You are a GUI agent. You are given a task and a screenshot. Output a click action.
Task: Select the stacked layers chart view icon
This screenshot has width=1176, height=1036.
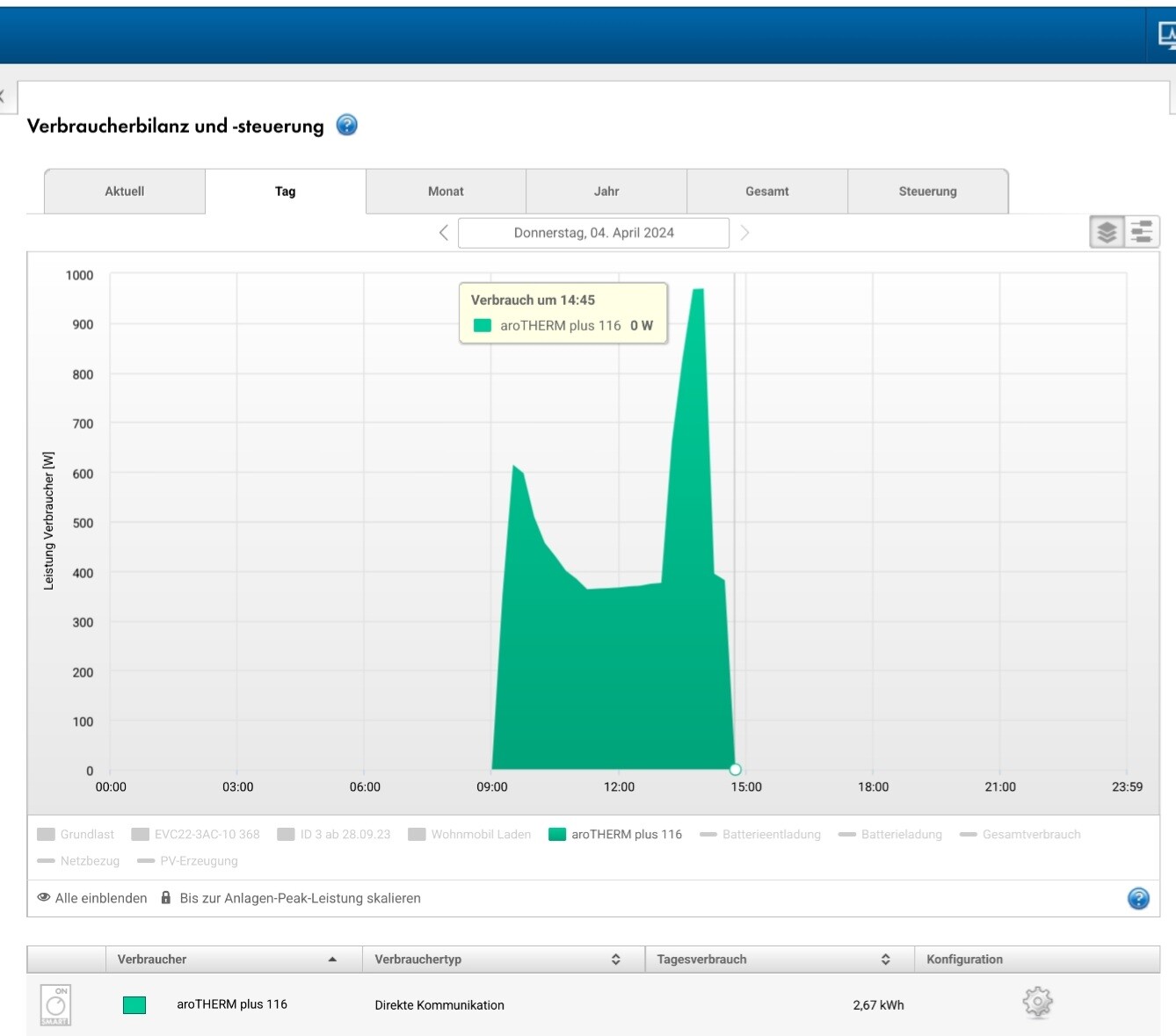coord(1107,232)
